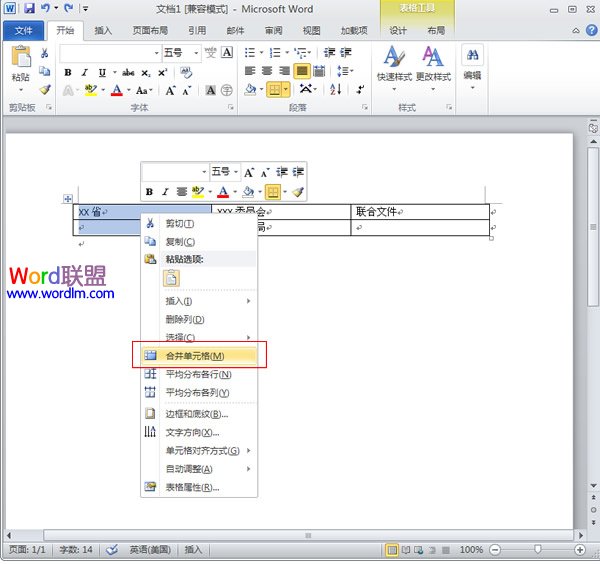Click the Editing binoculars icon
The height and width of the screenshot is (564, 600).
[x=473, y=55]
